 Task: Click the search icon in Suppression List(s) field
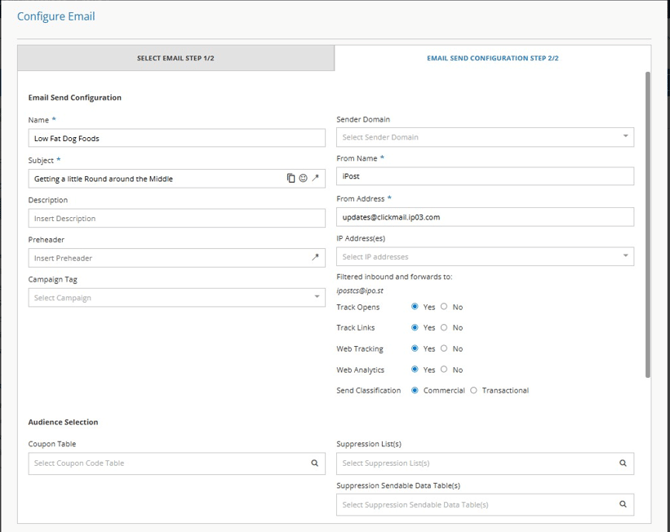(x=623, y=463)
